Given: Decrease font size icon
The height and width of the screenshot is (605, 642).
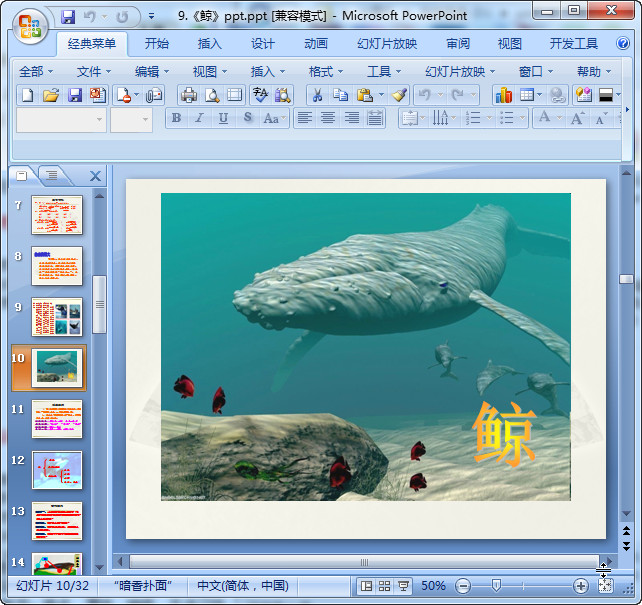Looking at the screenshot, I should click(x=601, y=118).
